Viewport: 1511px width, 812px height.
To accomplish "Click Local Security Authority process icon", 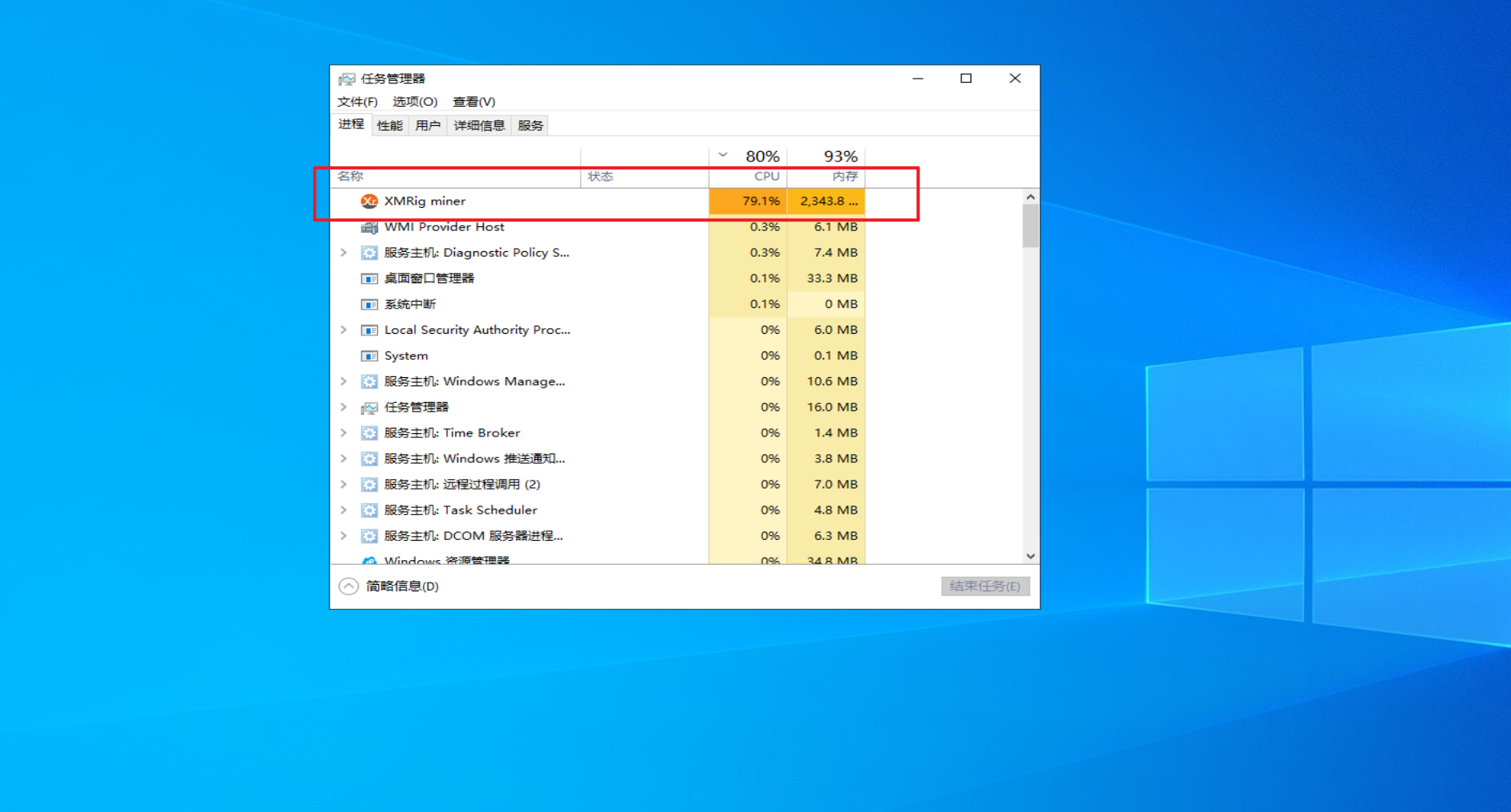I will pyautogui.click(x=369, y=330).
